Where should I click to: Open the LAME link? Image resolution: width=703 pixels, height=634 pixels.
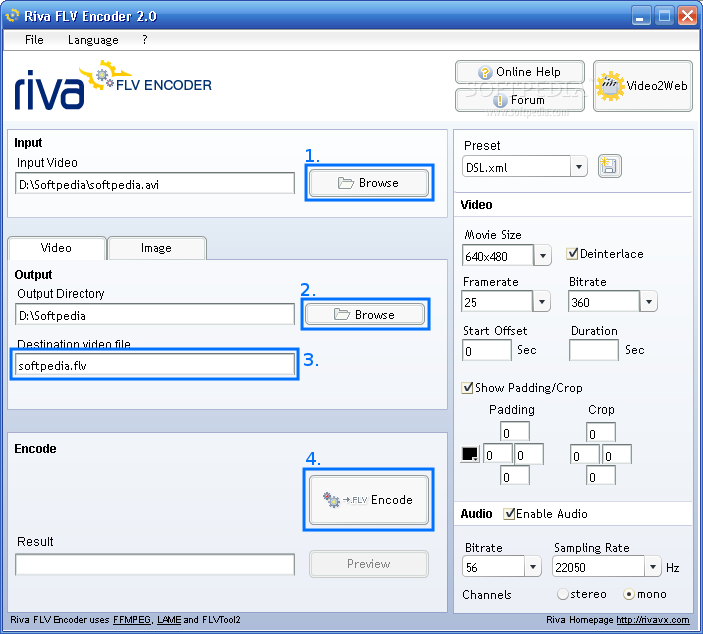(169, 620)
